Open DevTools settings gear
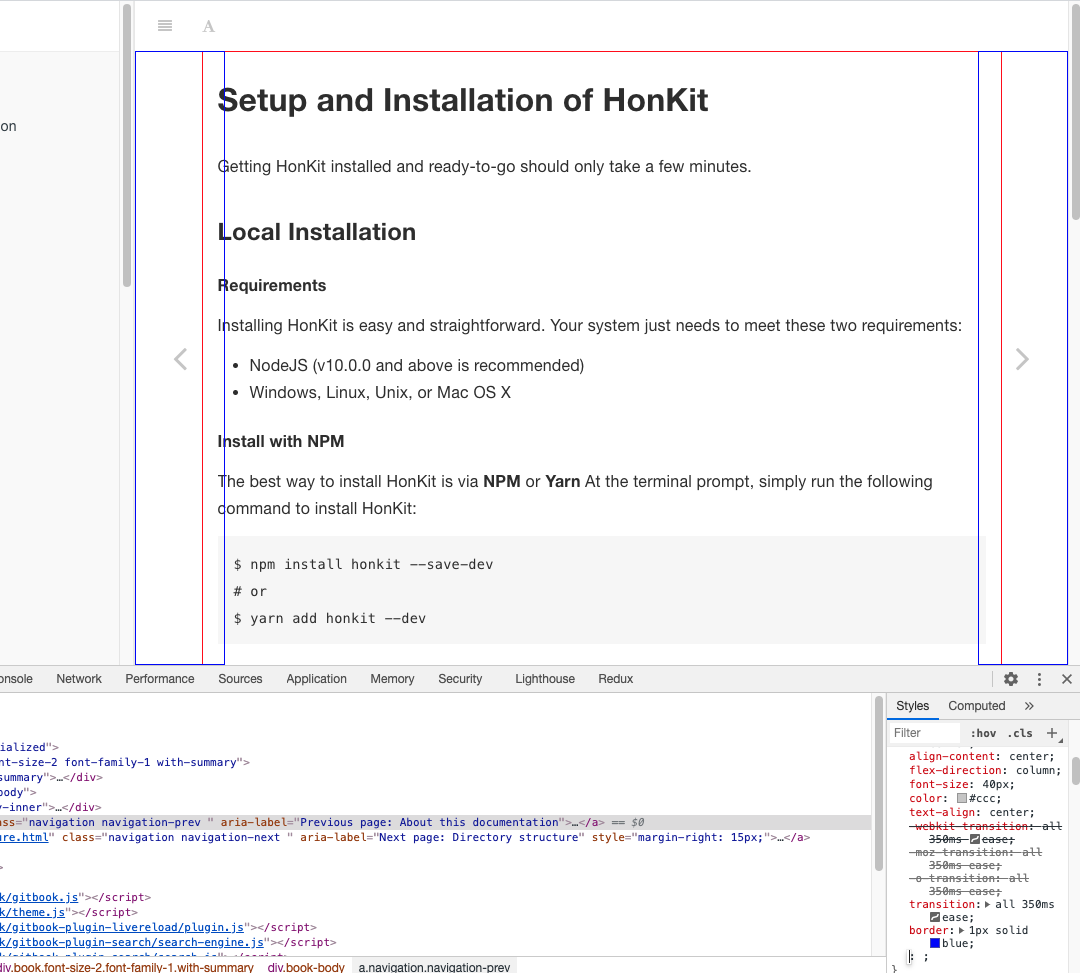 [1010, 679]
